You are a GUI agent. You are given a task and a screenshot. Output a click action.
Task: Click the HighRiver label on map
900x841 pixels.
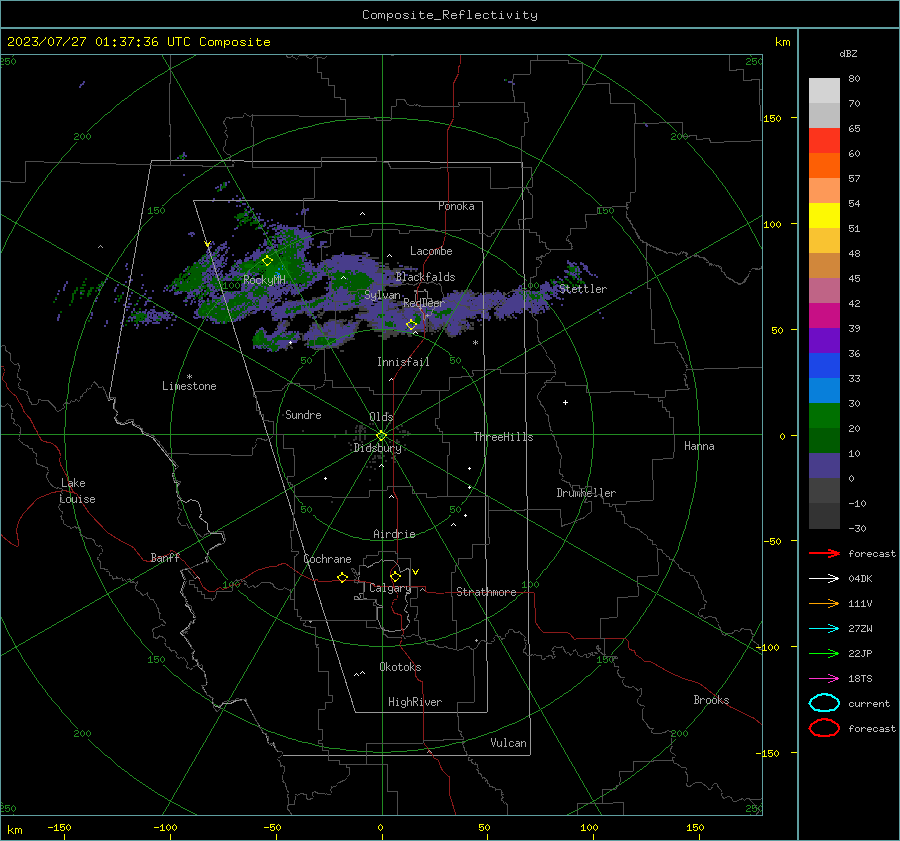click(415, 702)
